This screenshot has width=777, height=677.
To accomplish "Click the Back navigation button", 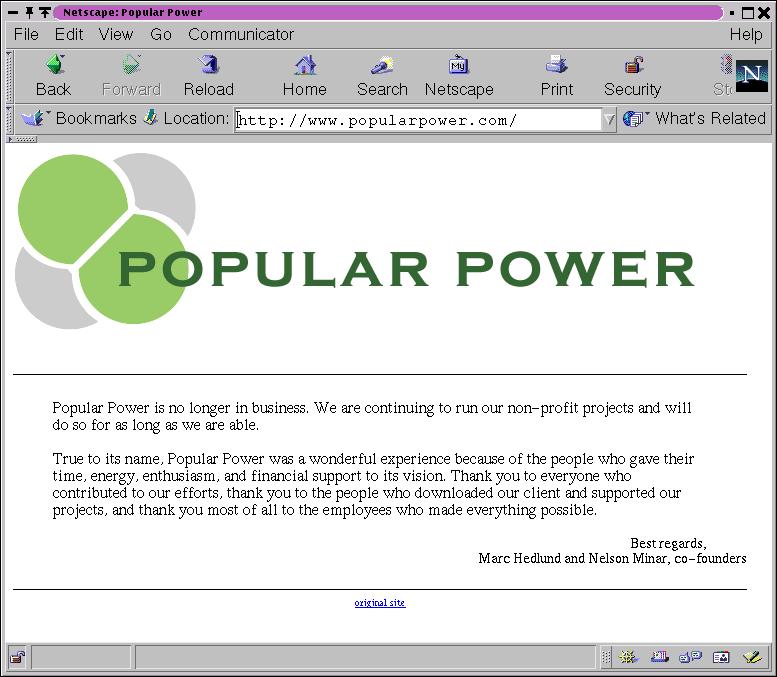I will [x=54, y=76].
